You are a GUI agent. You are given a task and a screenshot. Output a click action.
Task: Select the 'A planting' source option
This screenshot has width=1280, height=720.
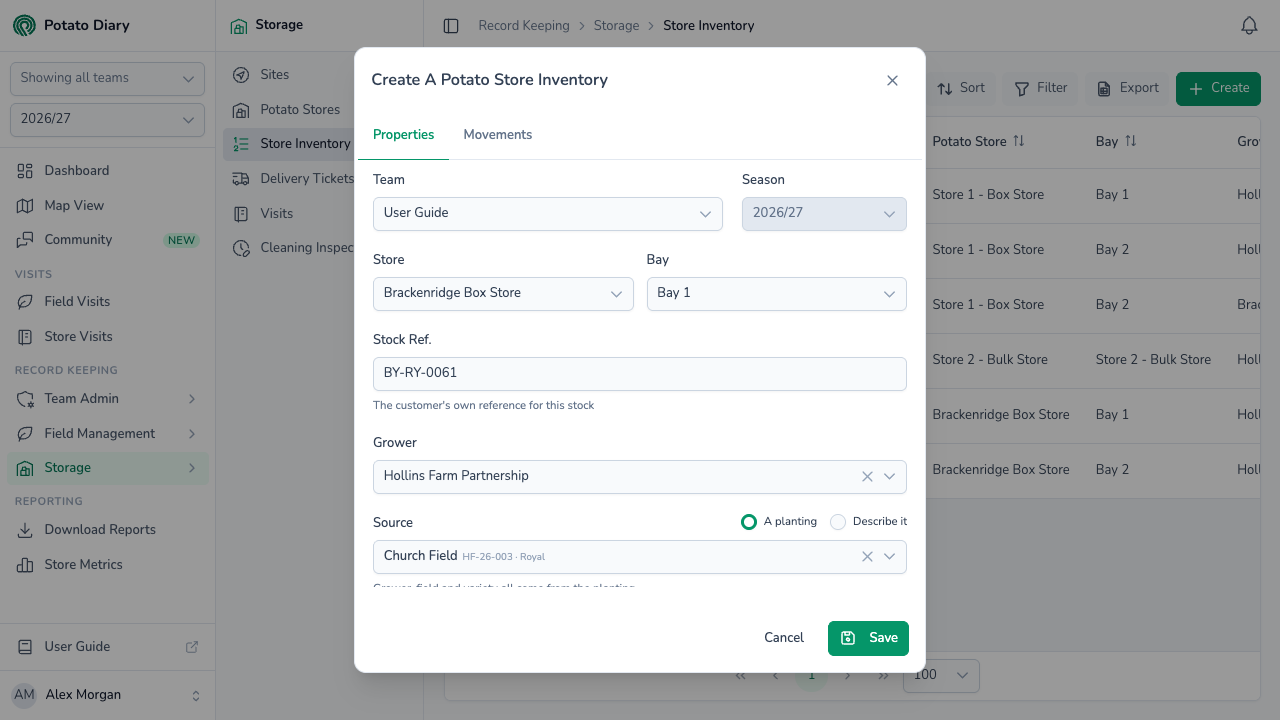pyautogui.click(x=749, y=522)
